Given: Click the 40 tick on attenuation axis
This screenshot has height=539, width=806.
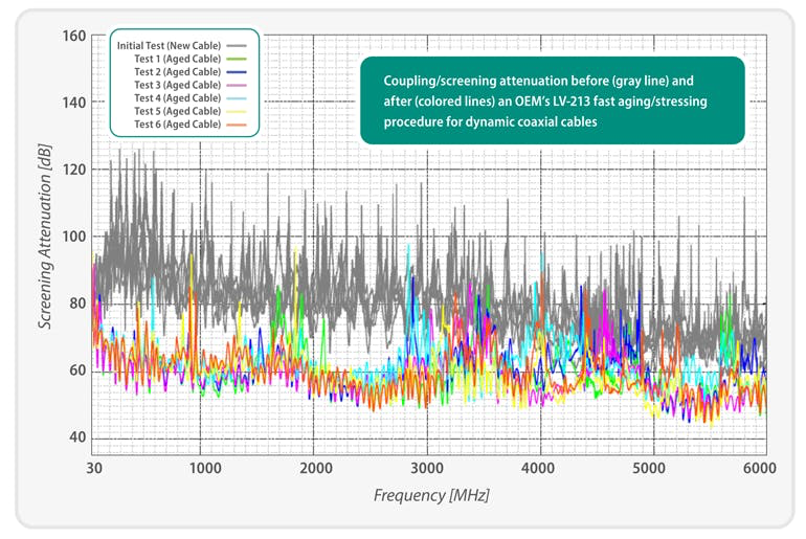Looking at the screenshot, I should coord(76,438).
